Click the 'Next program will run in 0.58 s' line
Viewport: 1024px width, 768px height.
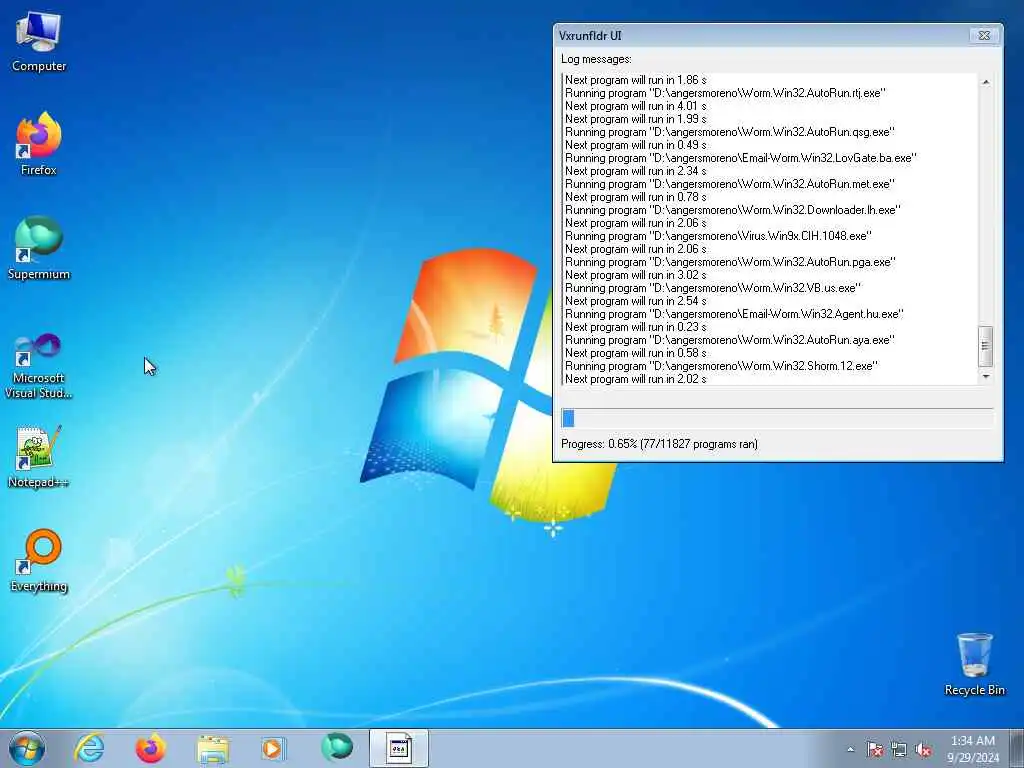(x=635, y=353)
